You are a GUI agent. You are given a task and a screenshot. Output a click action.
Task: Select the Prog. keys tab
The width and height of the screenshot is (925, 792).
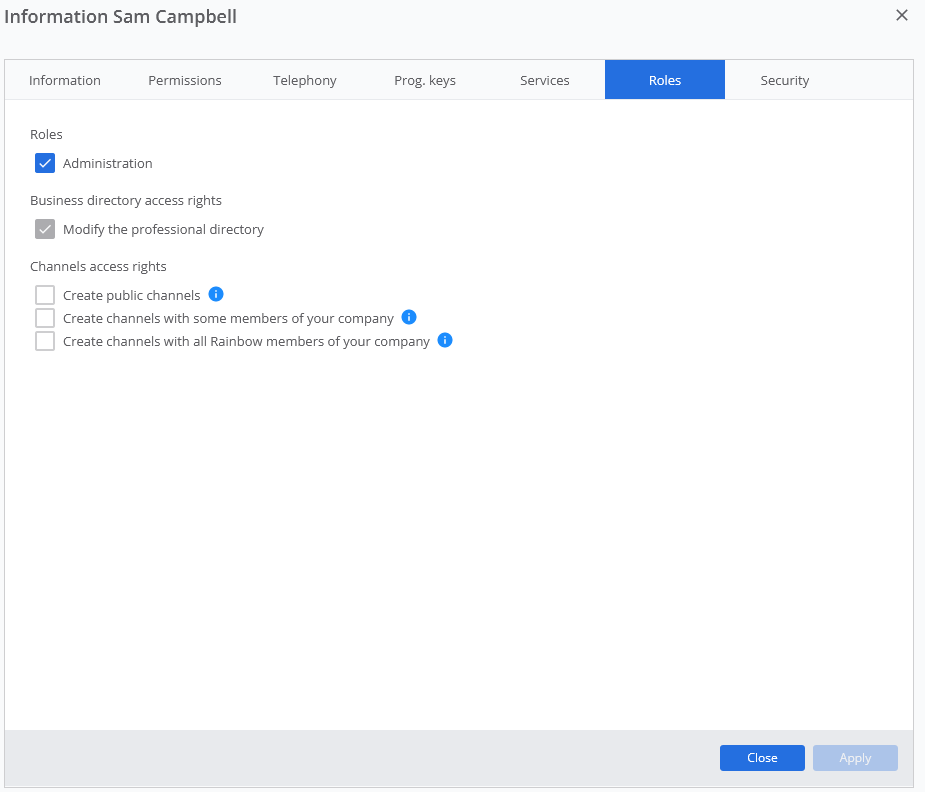425,80
